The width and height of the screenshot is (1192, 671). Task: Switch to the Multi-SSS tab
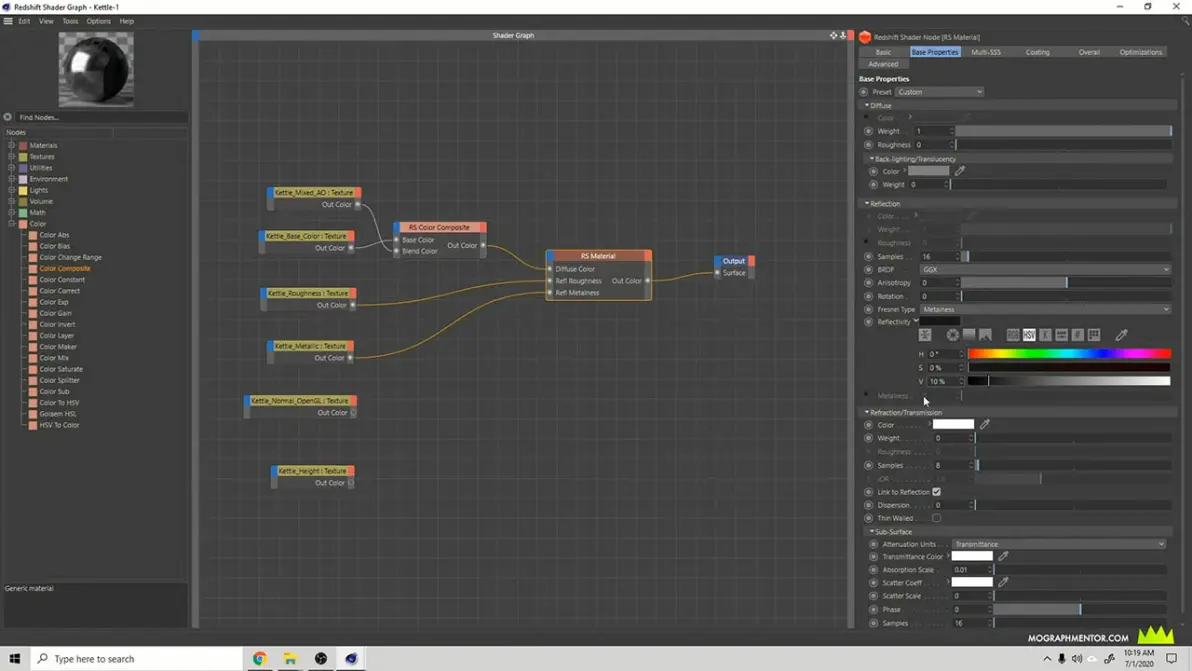[x=986, y=52]
